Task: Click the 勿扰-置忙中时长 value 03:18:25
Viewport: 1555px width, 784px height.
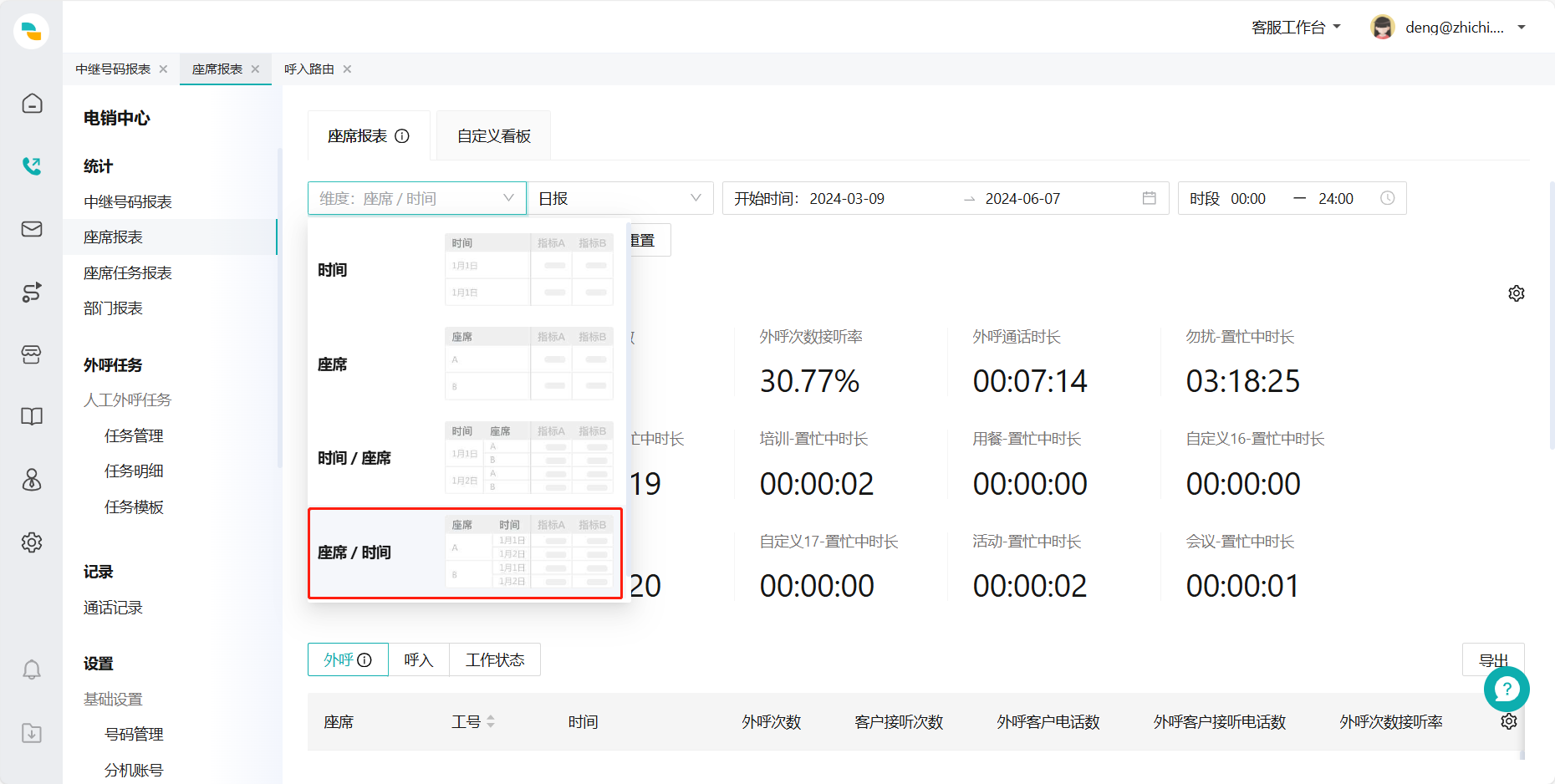Action: coord(1243,381)
